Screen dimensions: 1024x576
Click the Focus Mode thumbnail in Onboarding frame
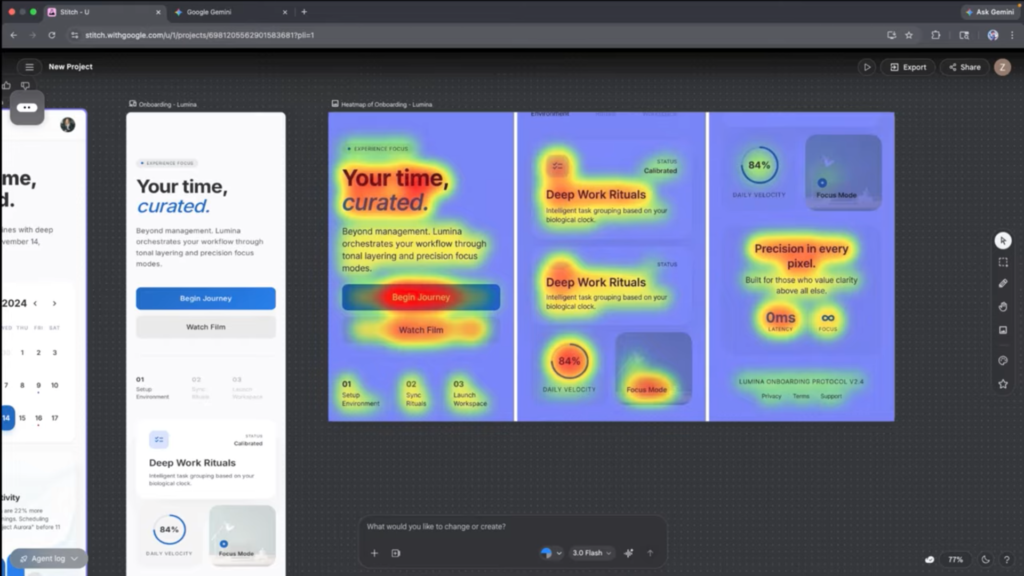coord(242,534)
